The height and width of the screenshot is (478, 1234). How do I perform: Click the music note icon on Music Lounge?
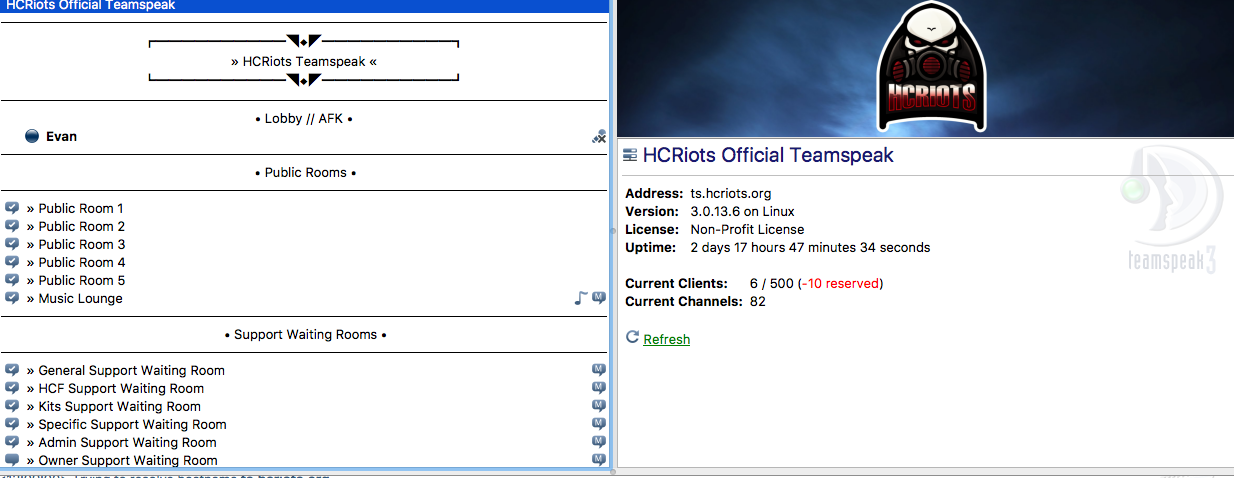tap(581, 298)
